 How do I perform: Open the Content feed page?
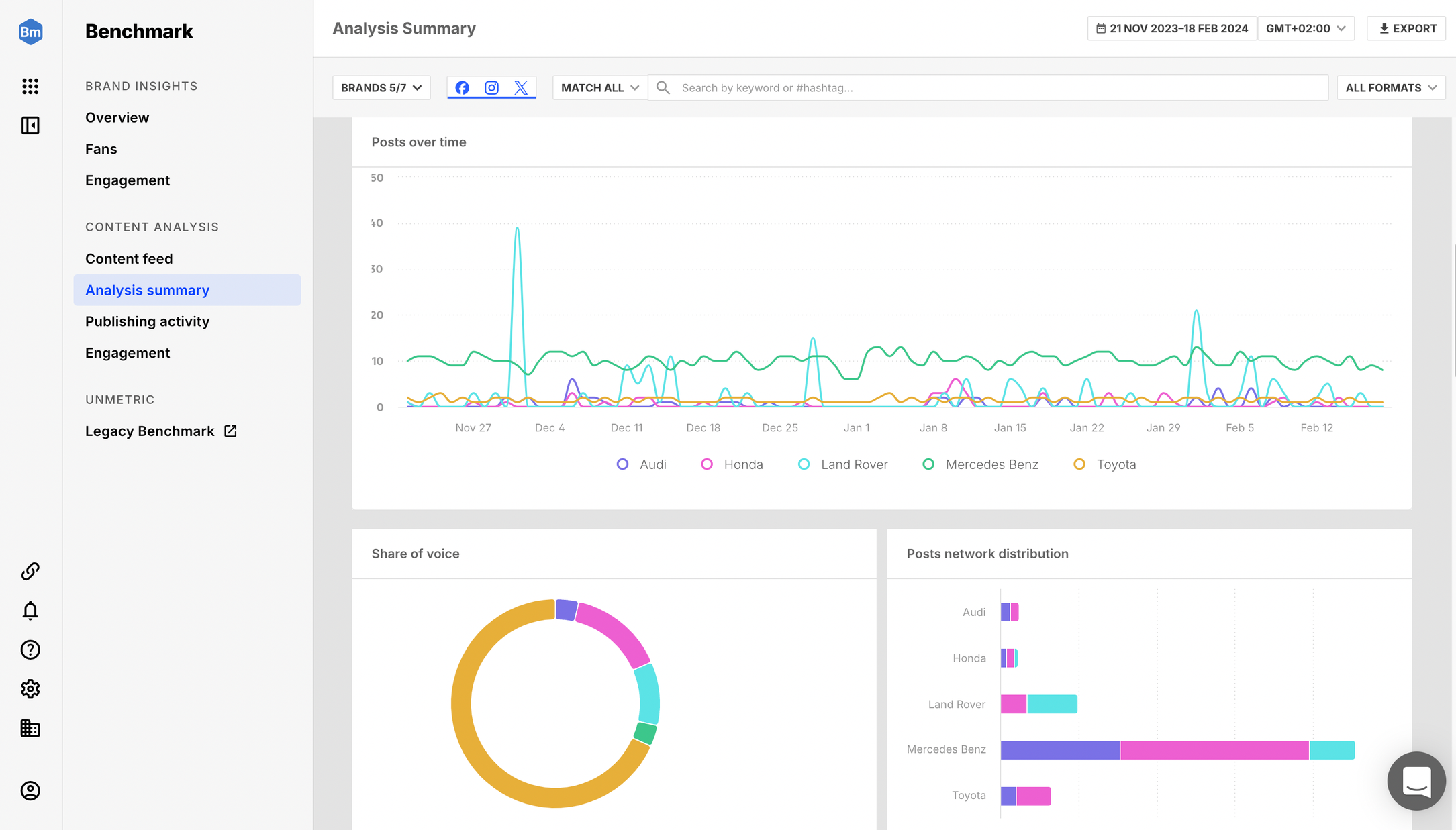[x=129, y=259]
